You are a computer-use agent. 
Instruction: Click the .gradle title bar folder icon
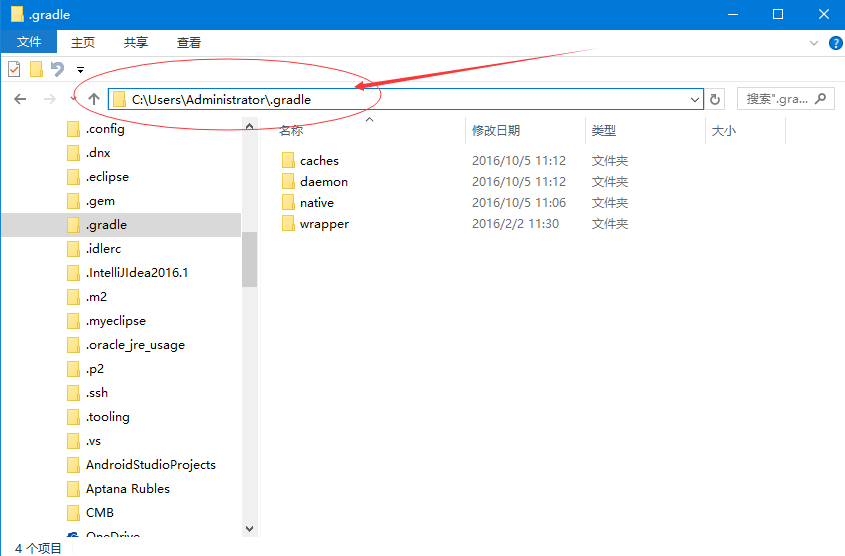click(x=17, y=14)
